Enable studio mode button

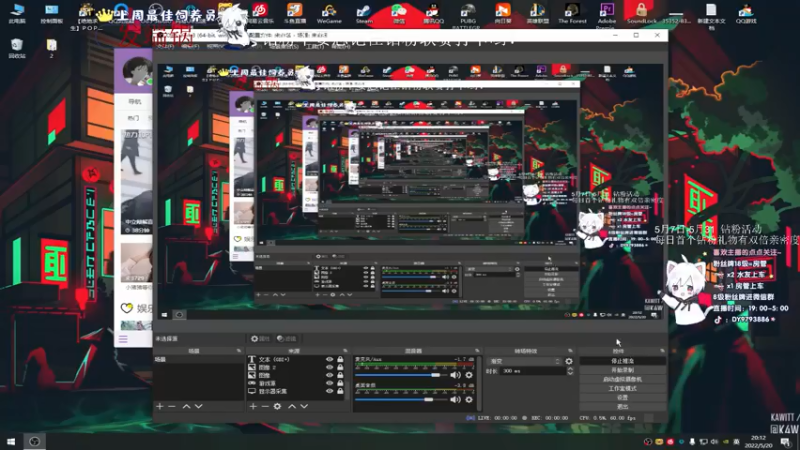pyautogui.click(x=622, y=388)
